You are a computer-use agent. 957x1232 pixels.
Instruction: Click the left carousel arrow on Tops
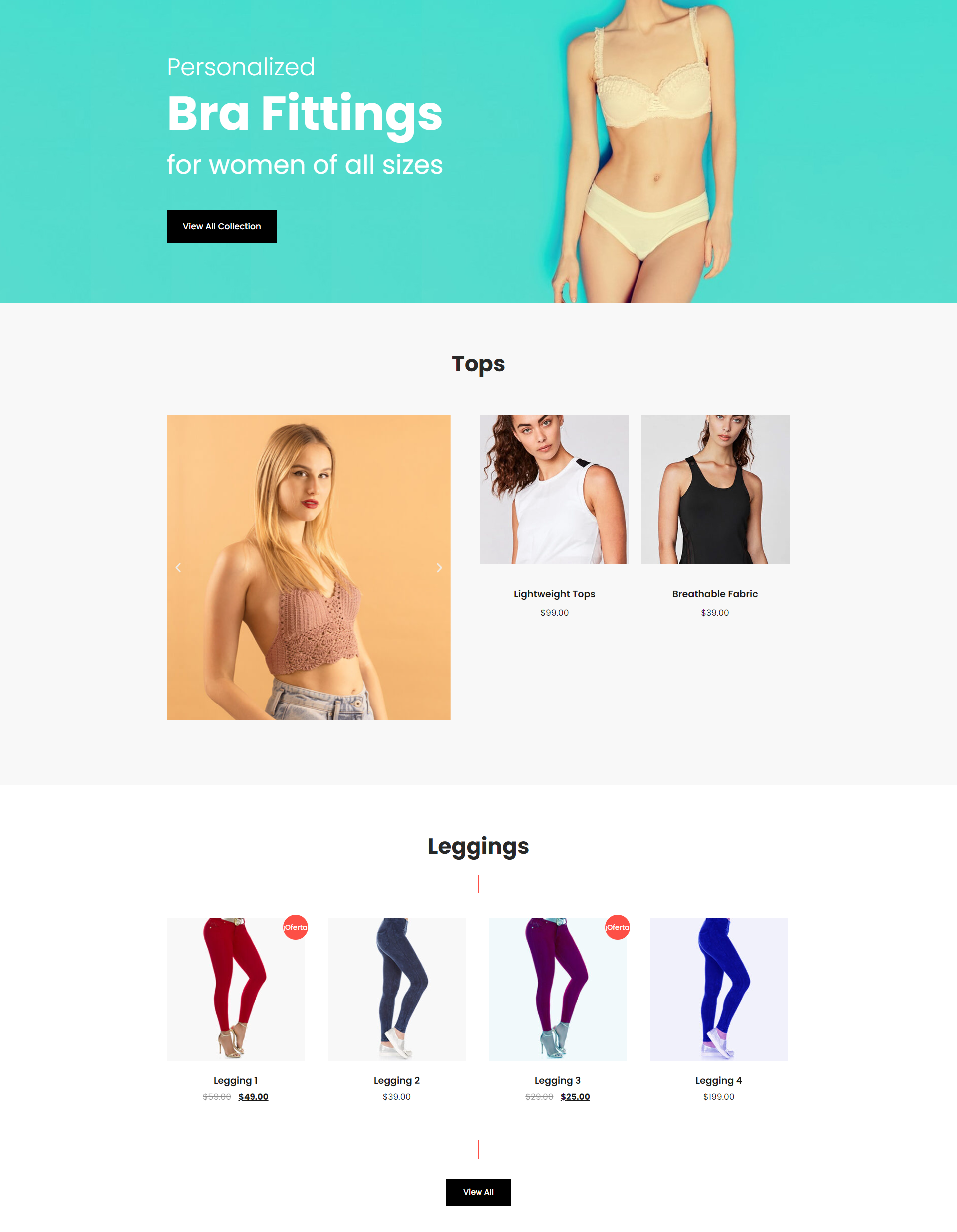pos(178,567)
